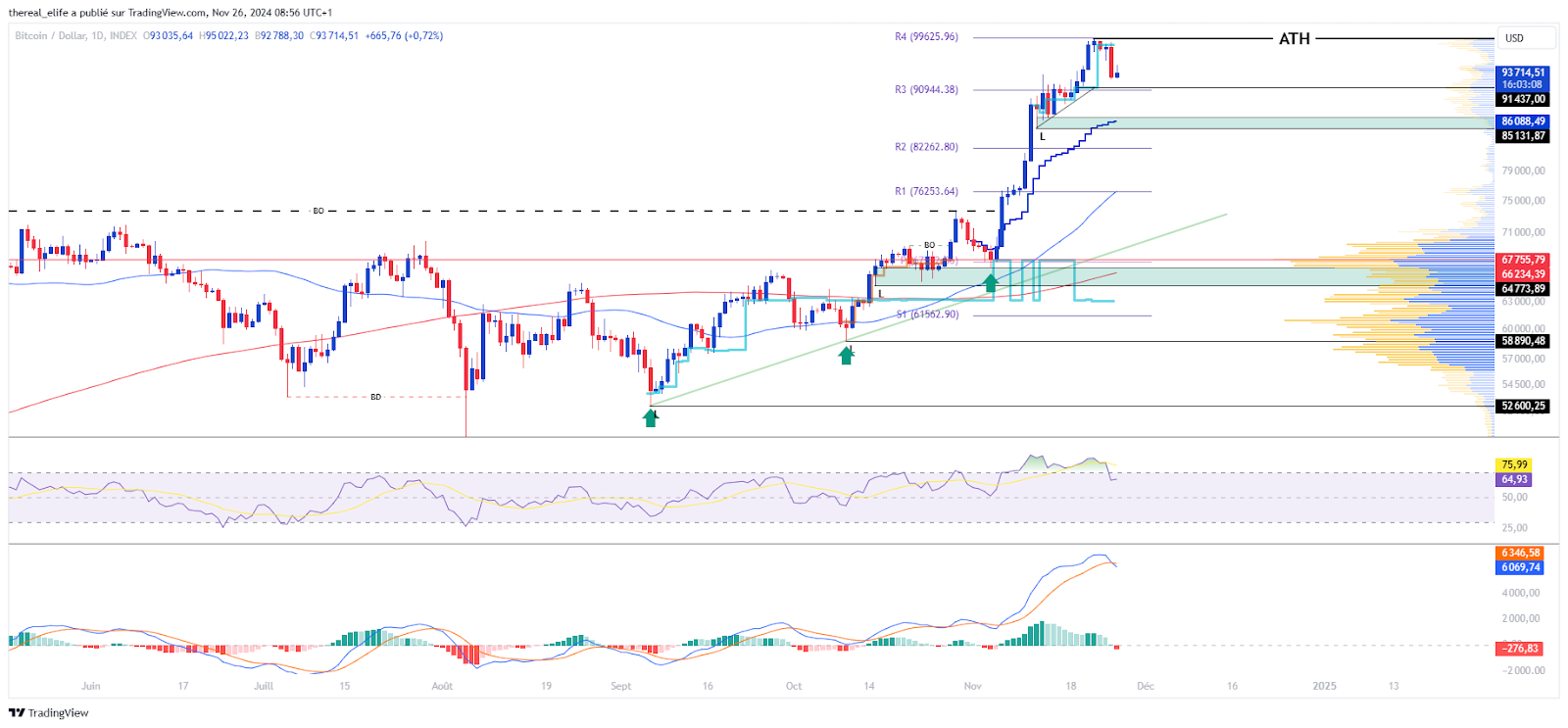Click the MACD scale value 4000,00

[1521, 593]
